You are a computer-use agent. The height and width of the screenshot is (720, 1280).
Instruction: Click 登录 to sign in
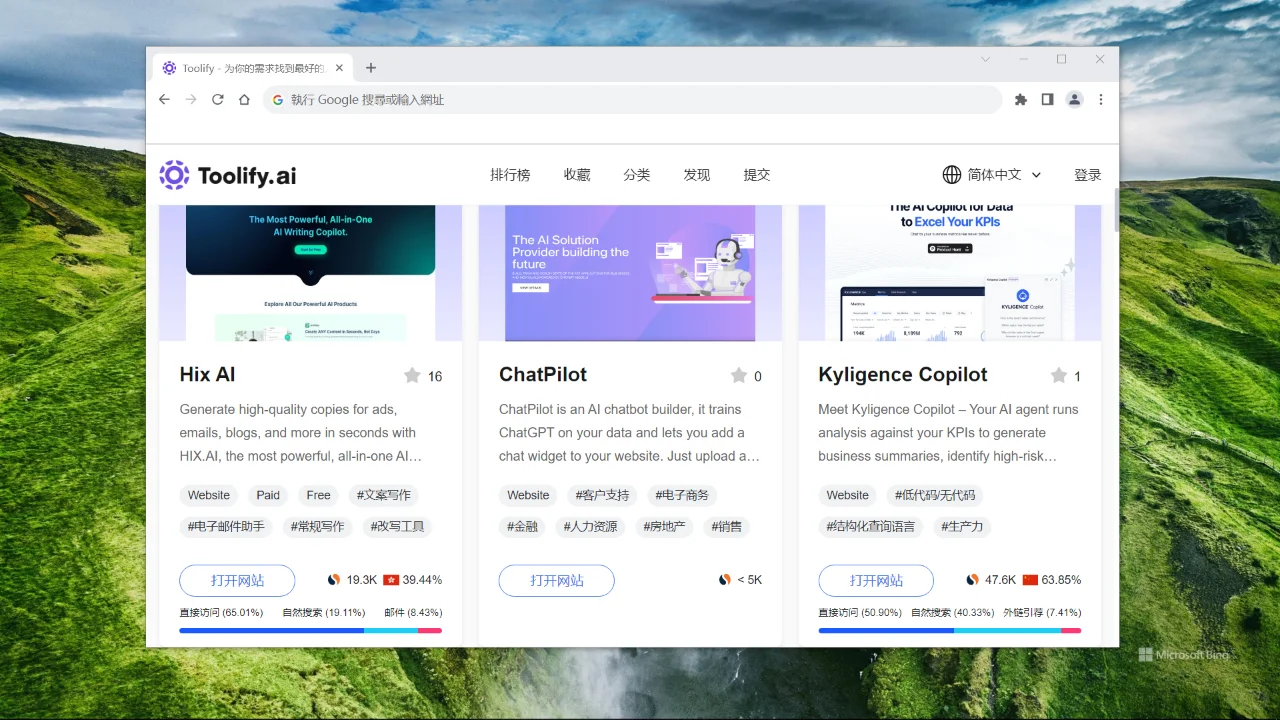1087,174
